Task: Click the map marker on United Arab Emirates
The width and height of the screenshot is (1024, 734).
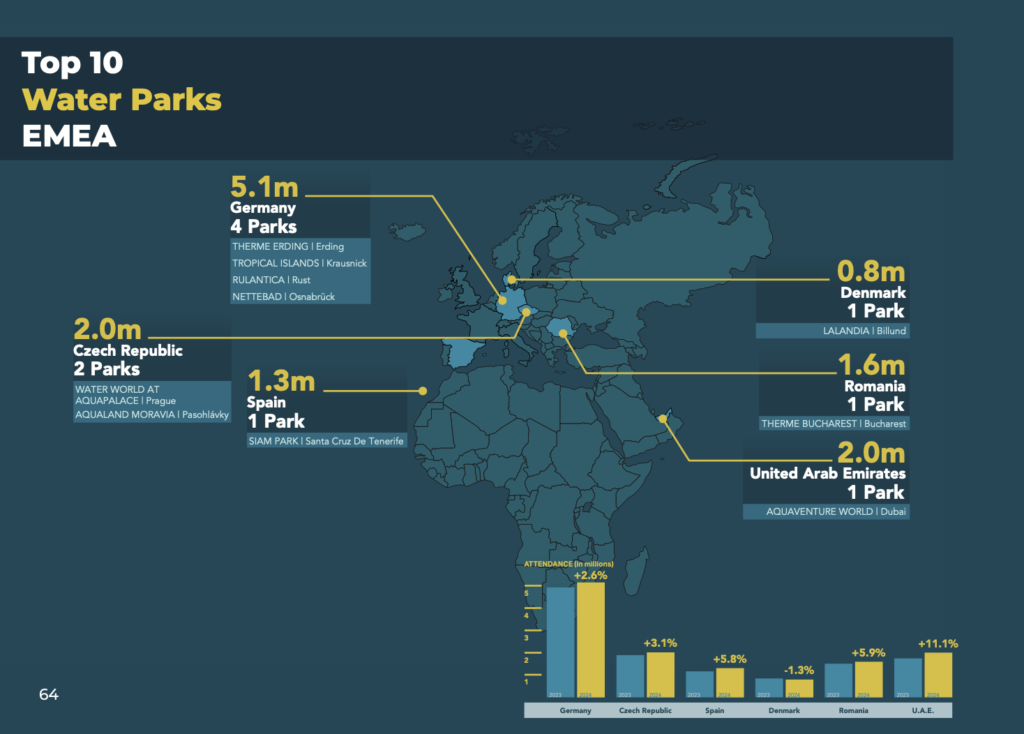Action: [663, 418]
